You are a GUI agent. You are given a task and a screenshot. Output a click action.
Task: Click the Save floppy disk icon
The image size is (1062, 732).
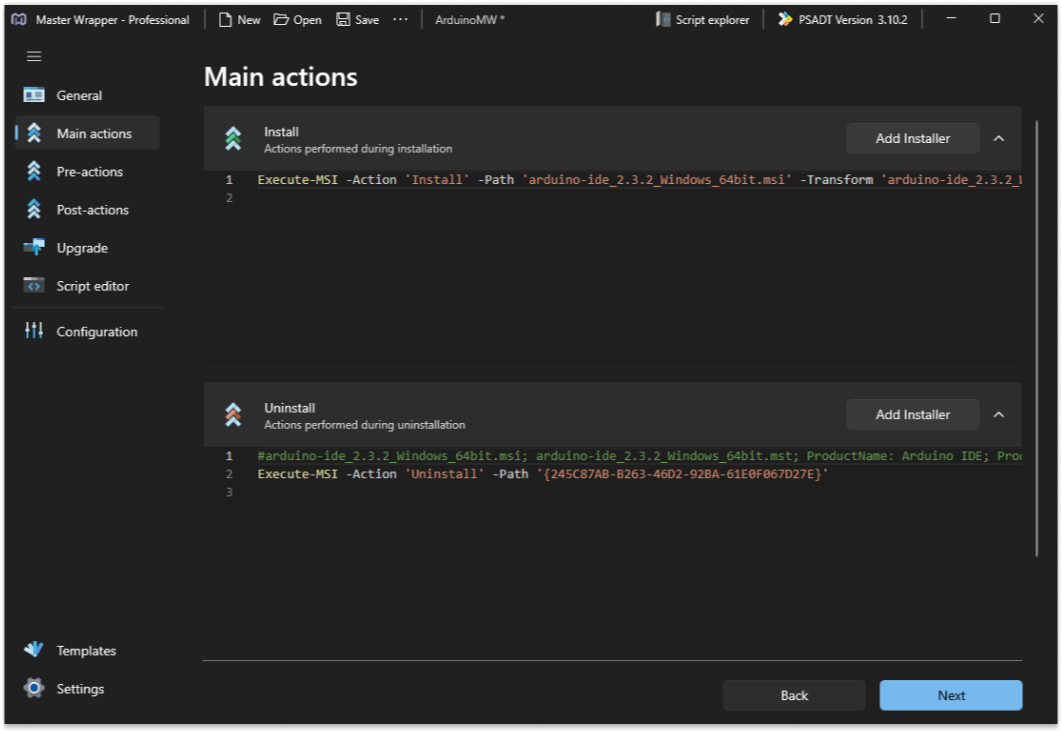[x=343, y=20]
